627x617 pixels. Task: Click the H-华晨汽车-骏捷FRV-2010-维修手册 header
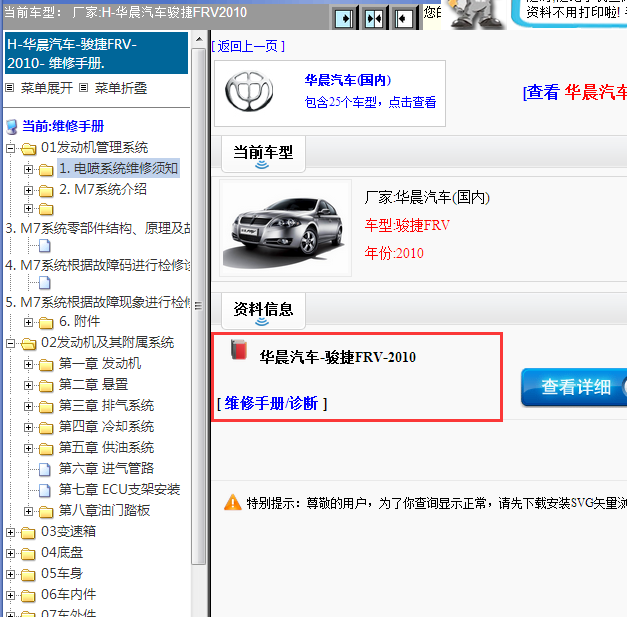(96, 53)
